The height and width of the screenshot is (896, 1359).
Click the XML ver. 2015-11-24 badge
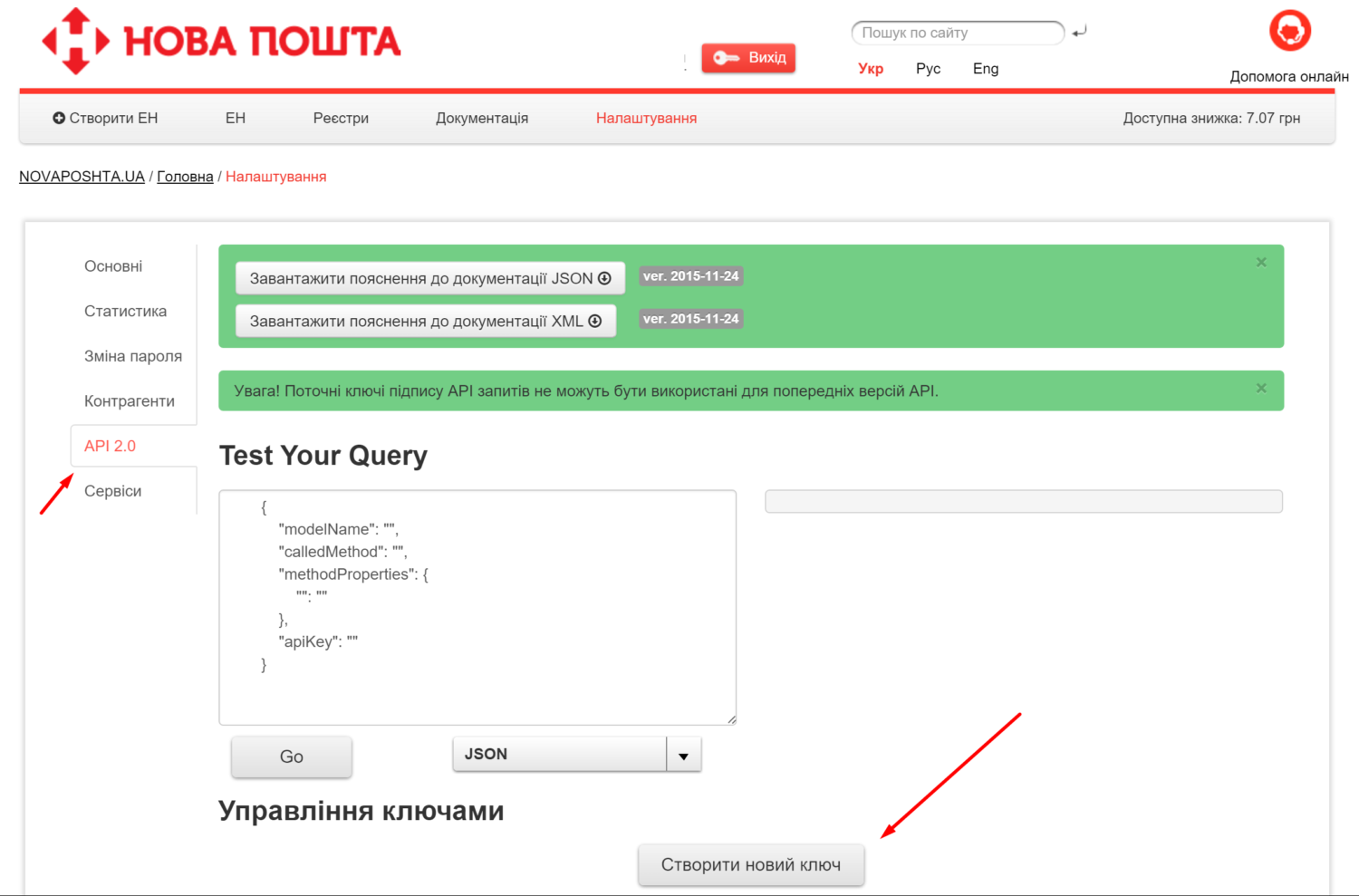(x=691, y=319)
